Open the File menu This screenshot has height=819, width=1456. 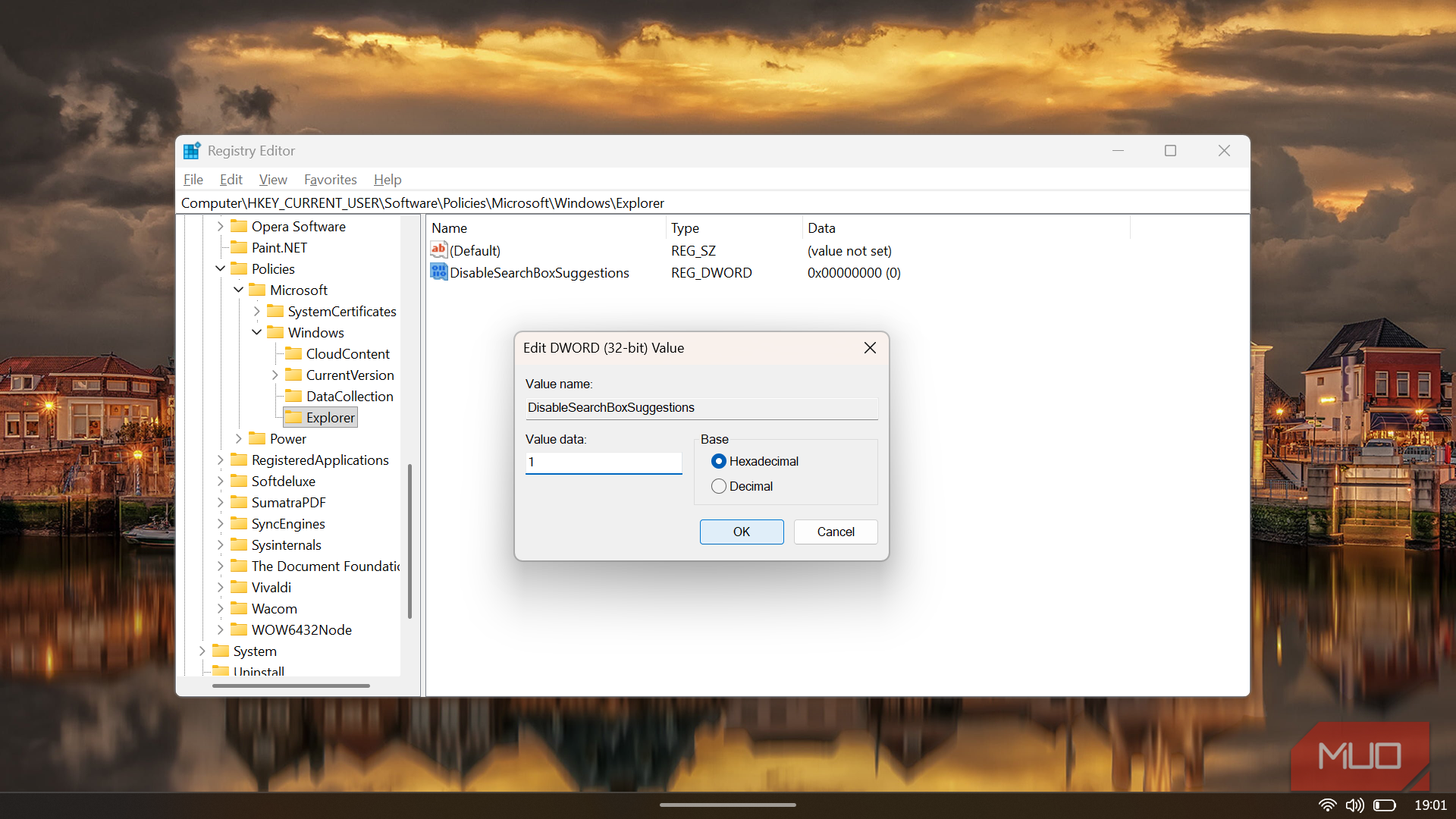(193, 180)
